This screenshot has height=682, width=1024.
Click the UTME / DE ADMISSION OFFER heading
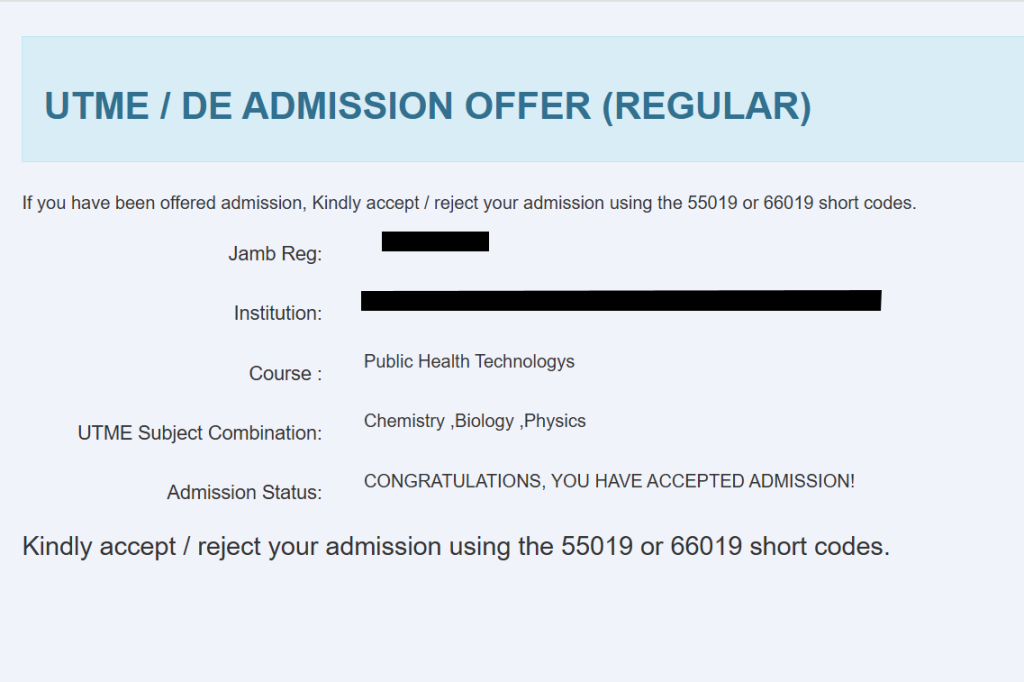click(x=428, y=106)
